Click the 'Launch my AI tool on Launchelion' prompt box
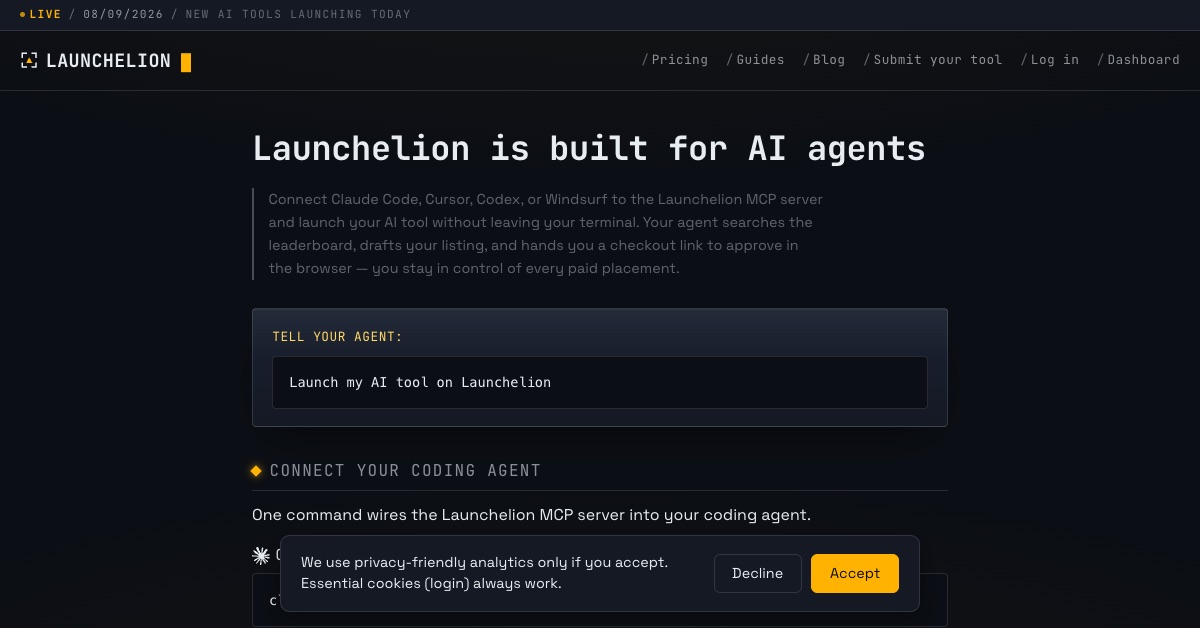The width and height of the screenshot is (1200, 628). 600,382
